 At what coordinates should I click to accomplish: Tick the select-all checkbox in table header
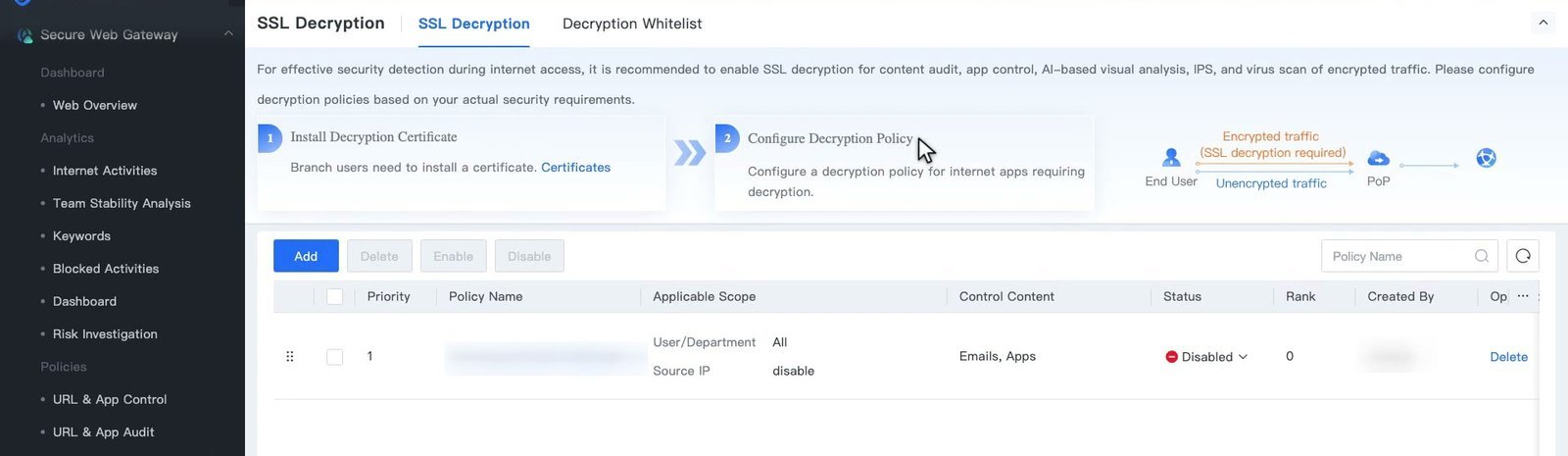pos(335,296)
